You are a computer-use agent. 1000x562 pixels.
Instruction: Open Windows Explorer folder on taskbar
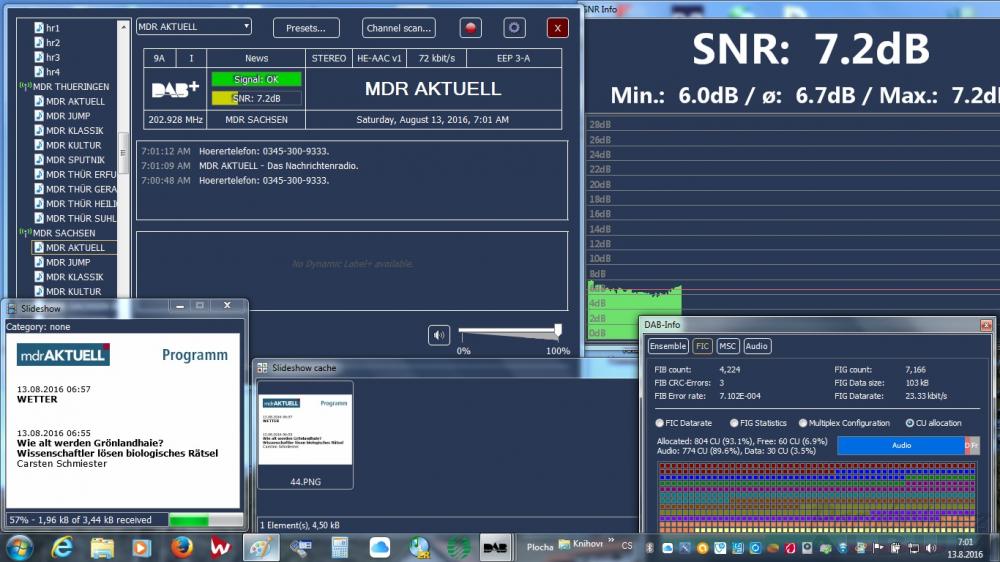102,547
